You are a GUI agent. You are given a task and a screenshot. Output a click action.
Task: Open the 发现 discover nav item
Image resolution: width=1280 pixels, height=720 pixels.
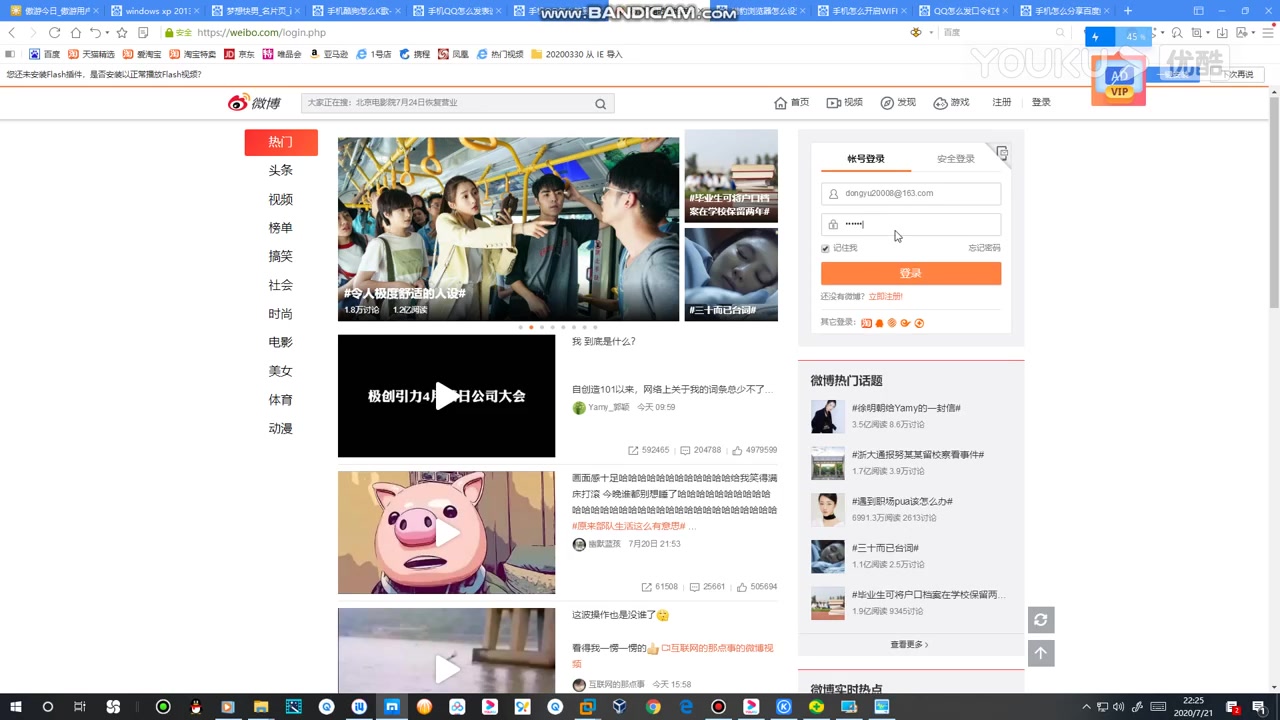point(897,102)
